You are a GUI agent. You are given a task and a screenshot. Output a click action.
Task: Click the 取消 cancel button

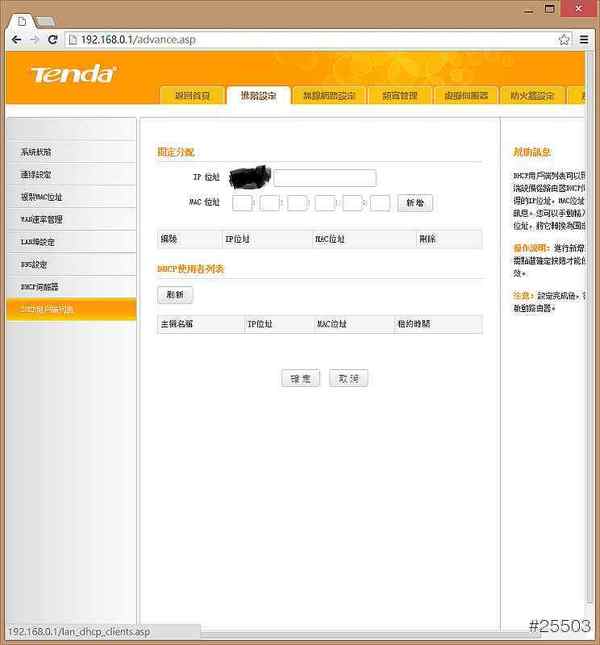coord(348,378)
